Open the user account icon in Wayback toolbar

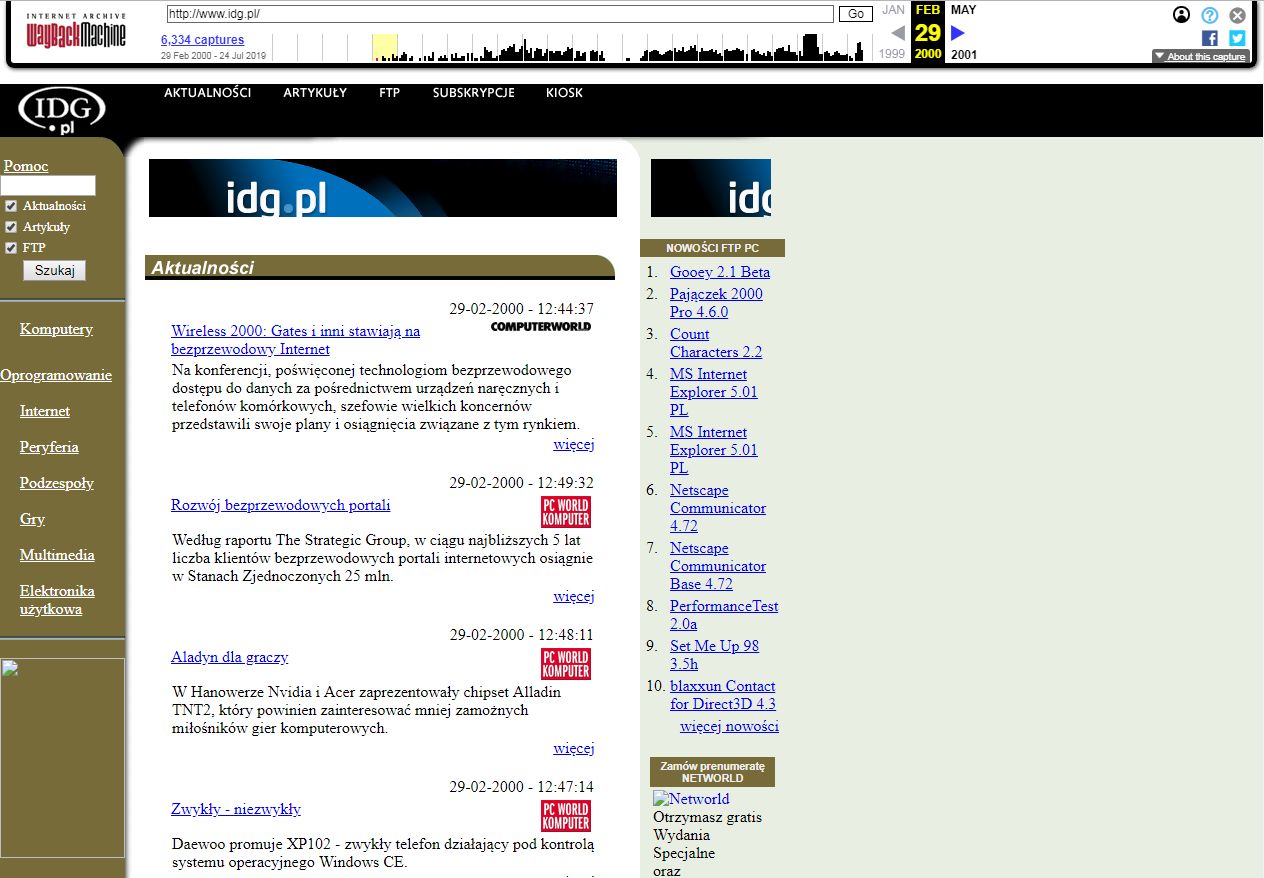tap(1182, 15)
